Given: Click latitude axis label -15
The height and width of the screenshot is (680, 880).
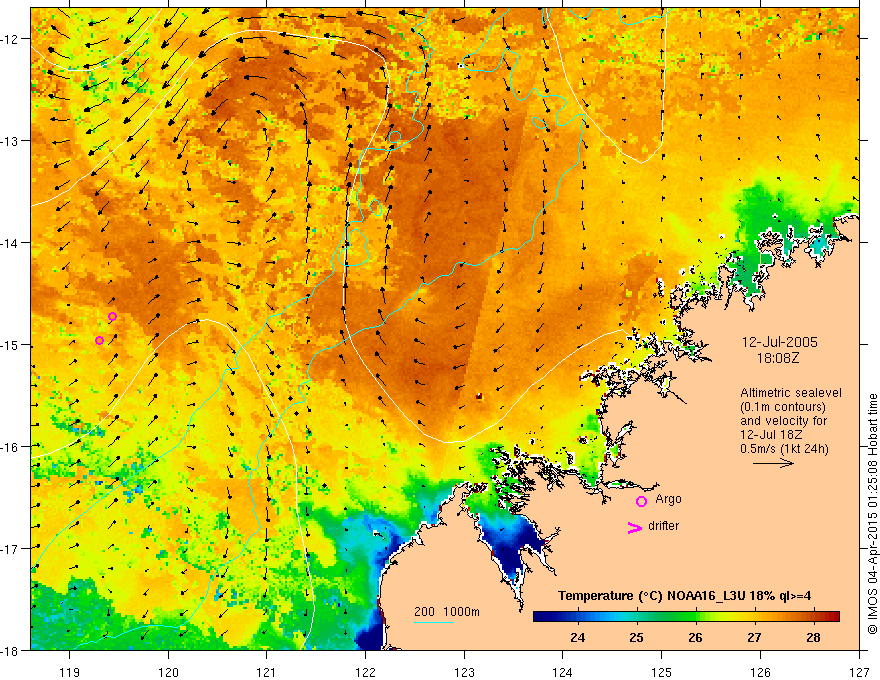Looking at the screenshot, I should (x=10, y=344).
